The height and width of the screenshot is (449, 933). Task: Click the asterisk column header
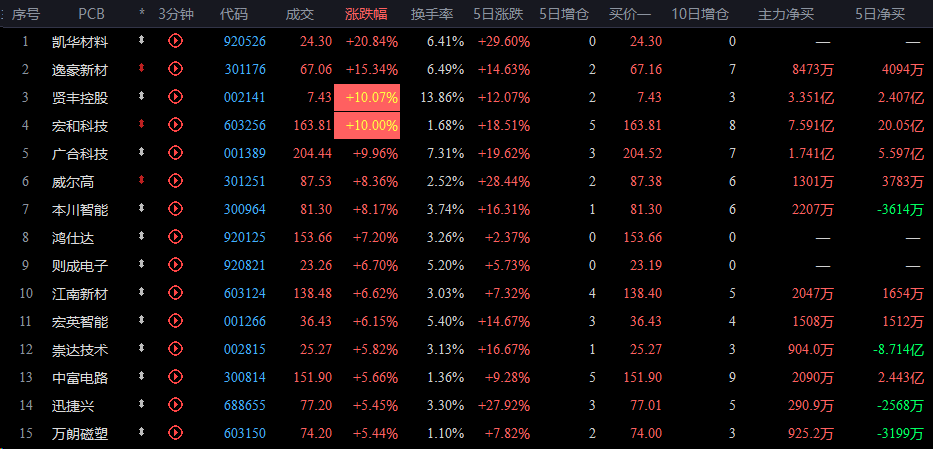coord(142,13)
